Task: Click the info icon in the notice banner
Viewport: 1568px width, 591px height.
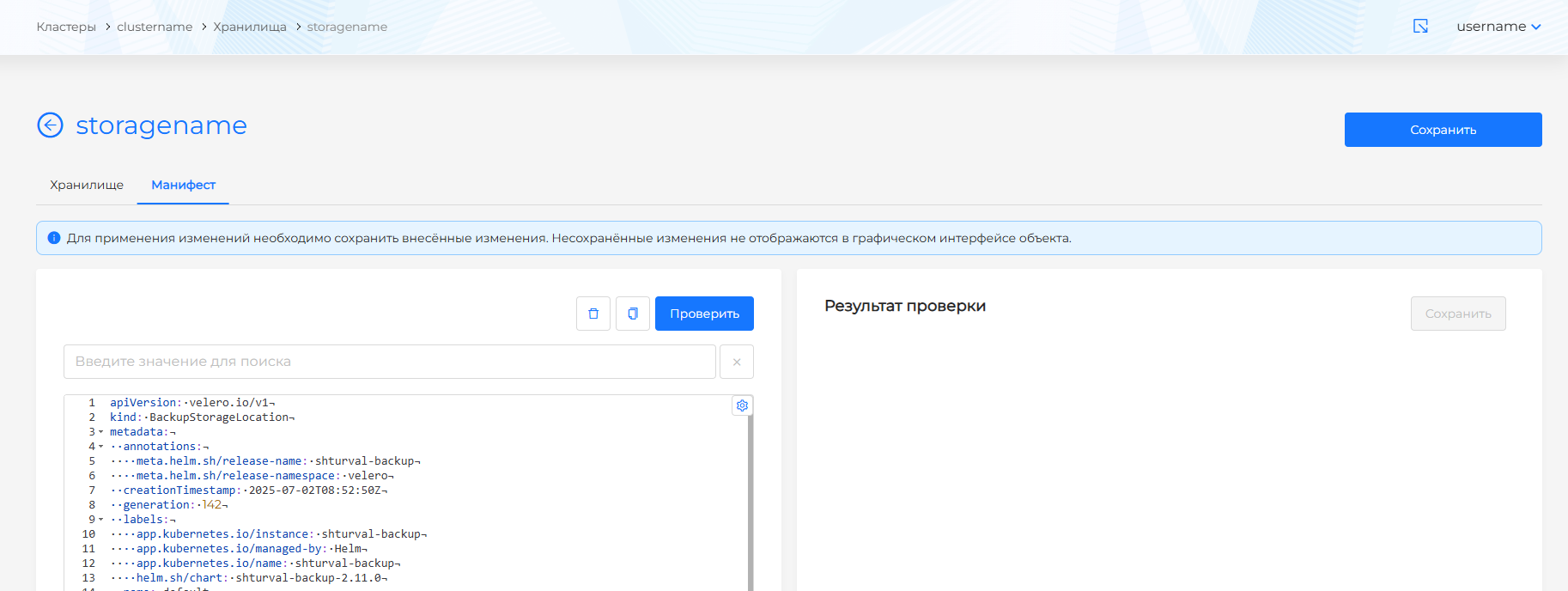Action: [x=54, y=238]
